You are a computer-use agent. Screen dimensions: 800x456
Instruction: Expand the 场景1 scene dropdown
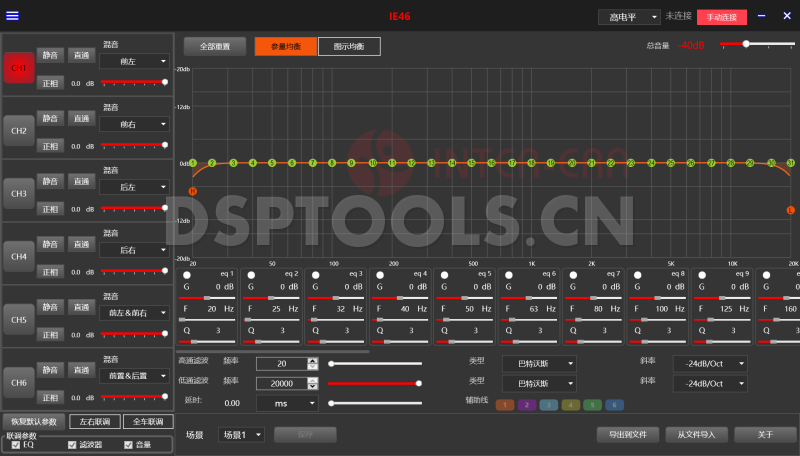241,435
